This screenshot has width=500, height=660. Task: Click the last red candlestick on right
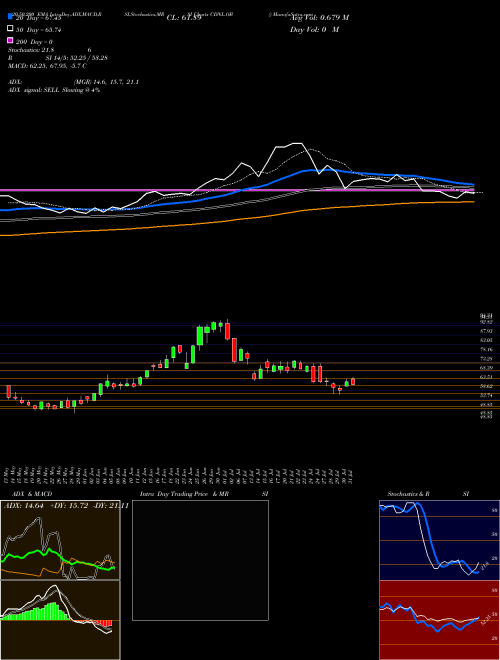(353, 381)
